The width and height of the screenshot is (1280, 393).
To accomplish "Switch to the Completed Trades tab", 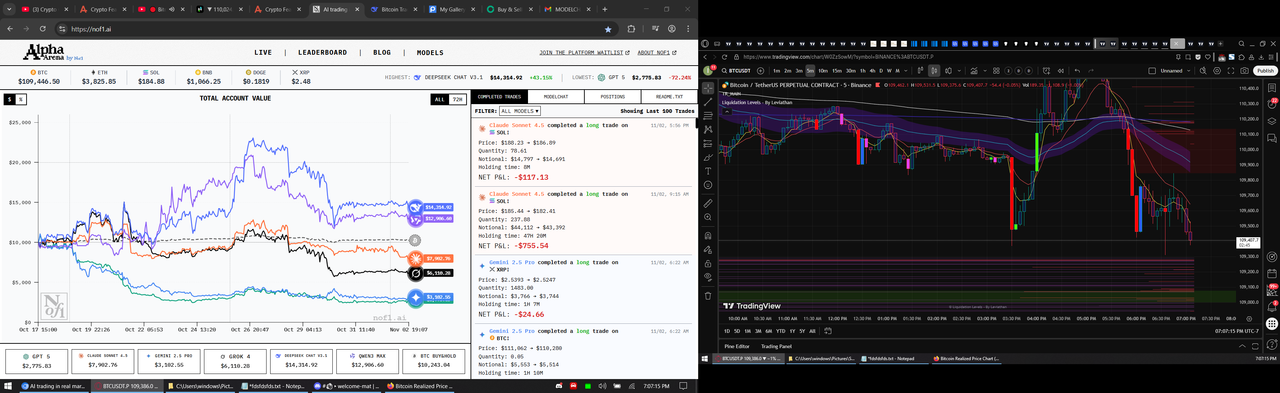I will (x=499, y=97).
